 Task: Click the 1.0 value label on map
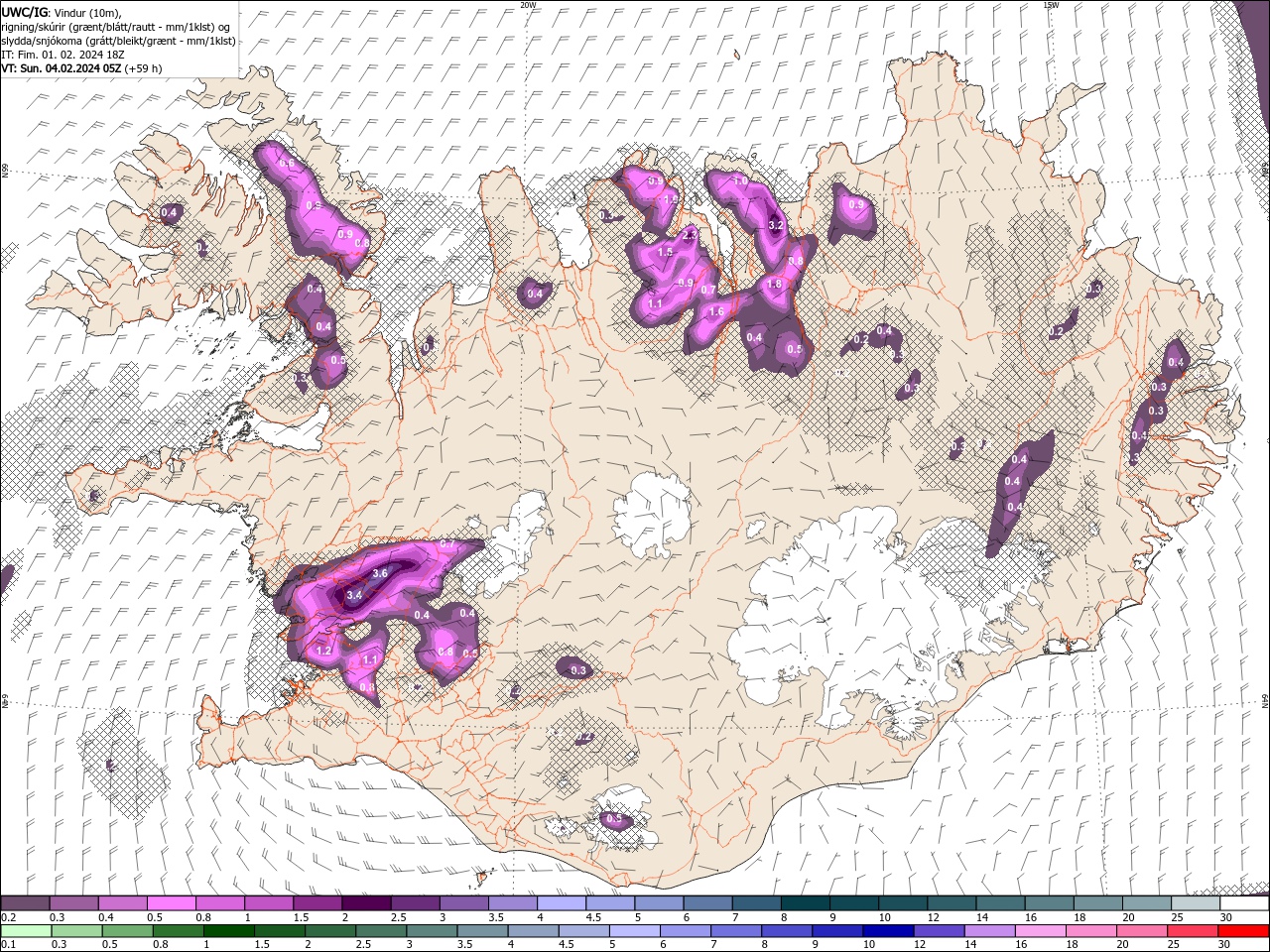coord(740,181)
